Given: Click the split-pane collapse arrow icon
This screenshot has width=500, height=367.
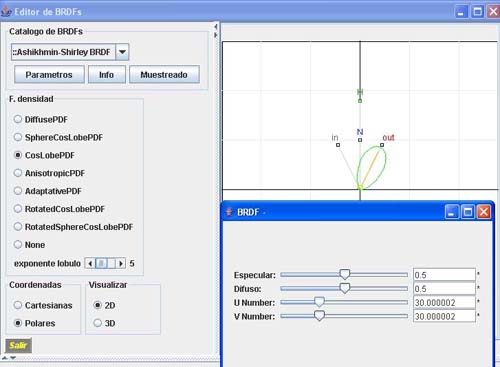Looking at the screenshot, I should point(216,26).
